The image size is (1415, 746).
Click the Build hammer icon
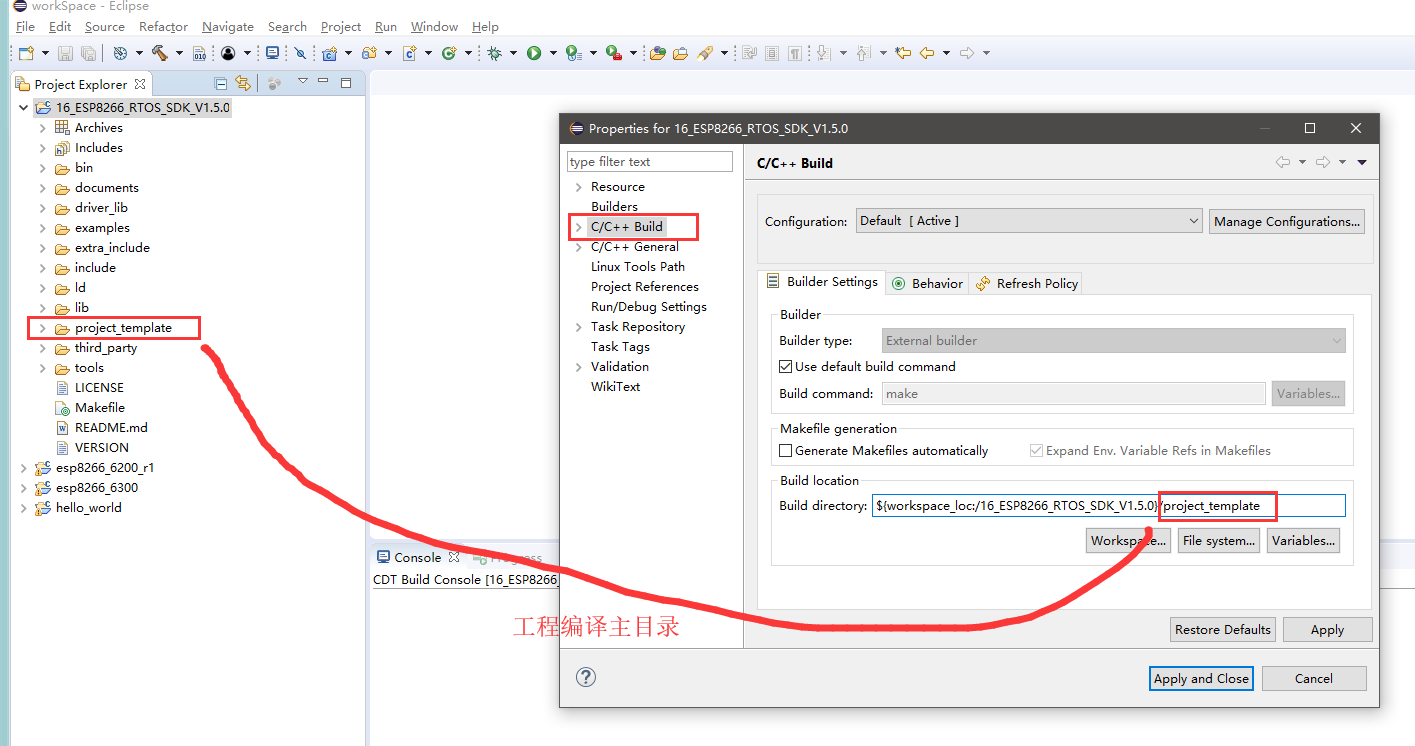click(158, 53)
